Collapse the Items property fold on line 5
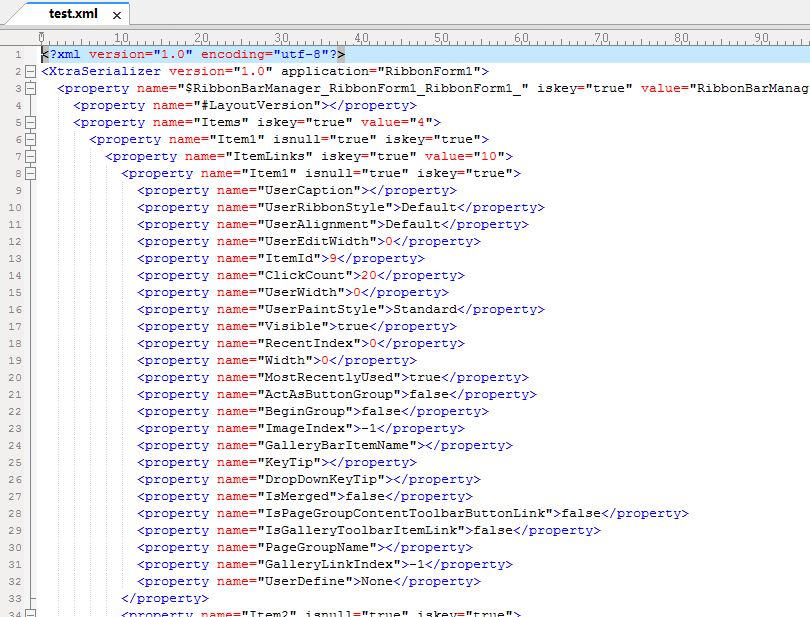 coord(30,122)
